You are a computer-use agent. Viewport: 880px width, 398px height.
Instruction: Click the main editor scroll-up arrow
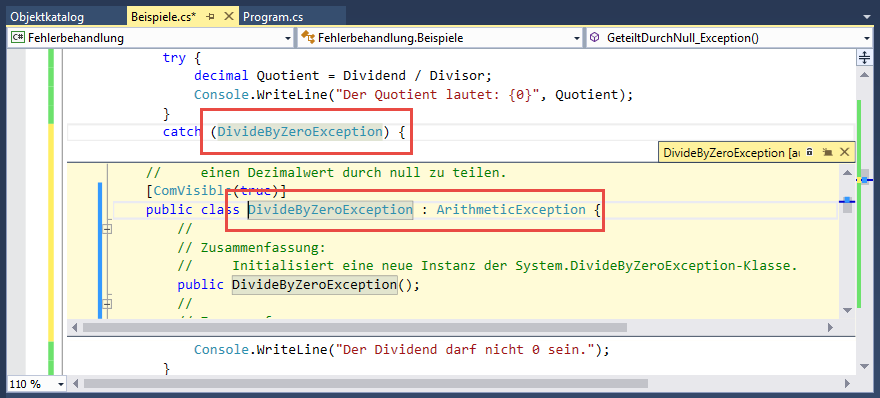[864, 74]
